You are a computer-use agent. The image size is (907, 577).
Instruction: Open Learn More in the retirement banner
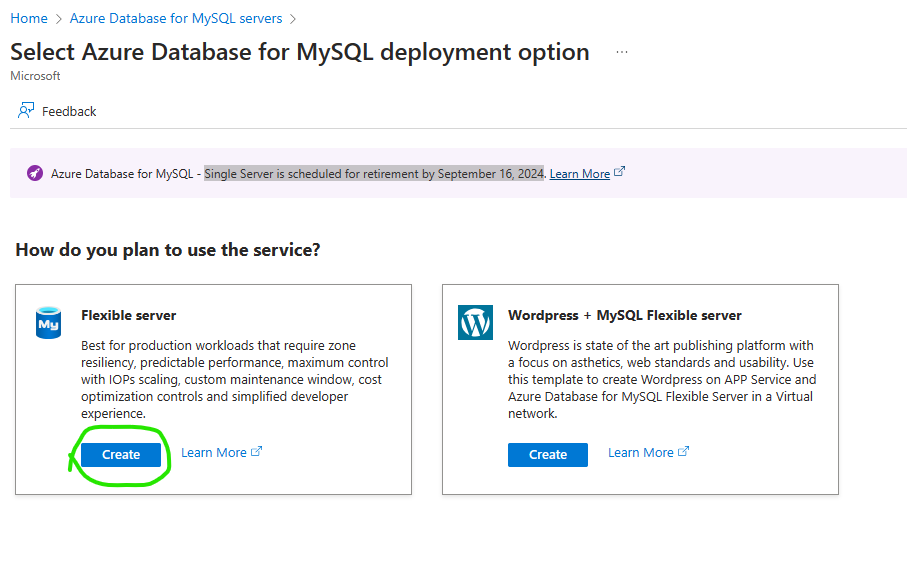581,172
